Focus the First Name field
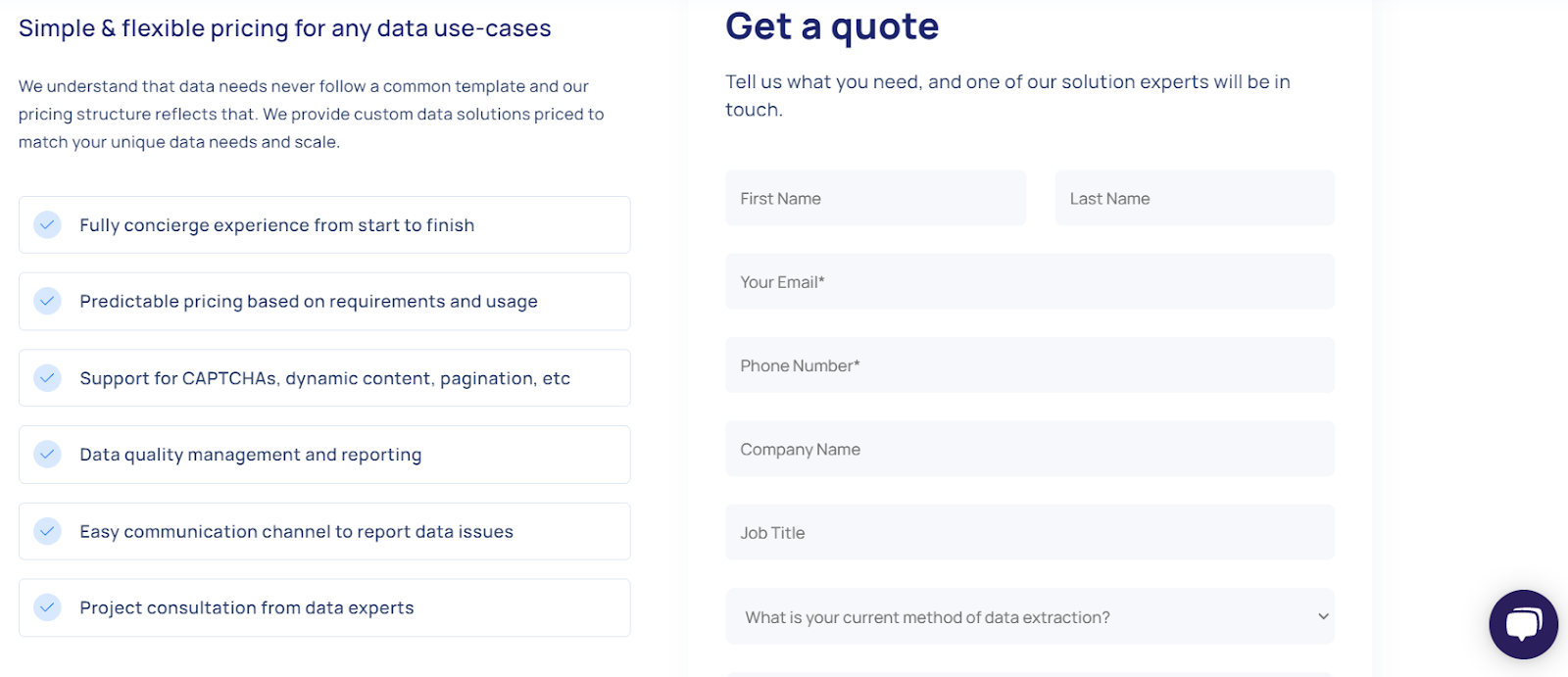 [x=875, y=198]
